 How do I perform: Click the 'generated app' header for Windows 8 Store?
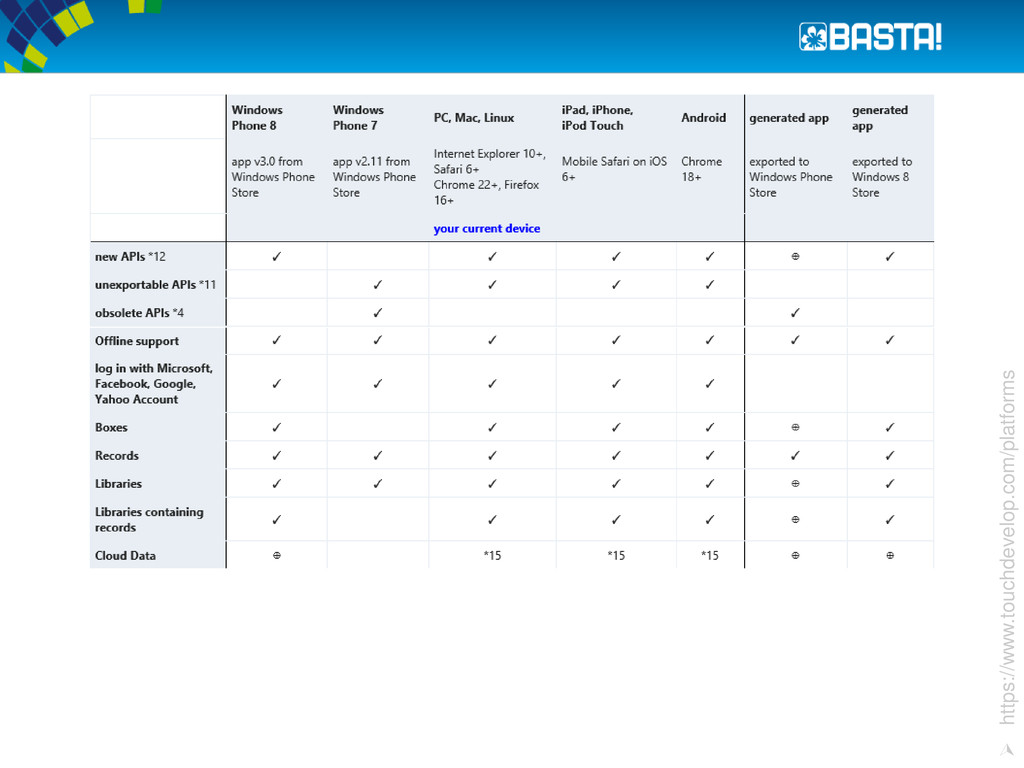[x=880, y=118]
